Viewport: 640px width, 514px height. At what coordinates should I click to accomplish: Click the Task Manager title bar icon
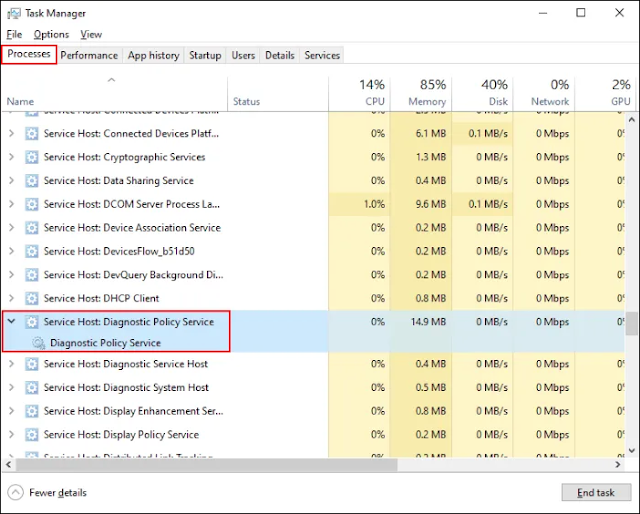coord(13,13)
